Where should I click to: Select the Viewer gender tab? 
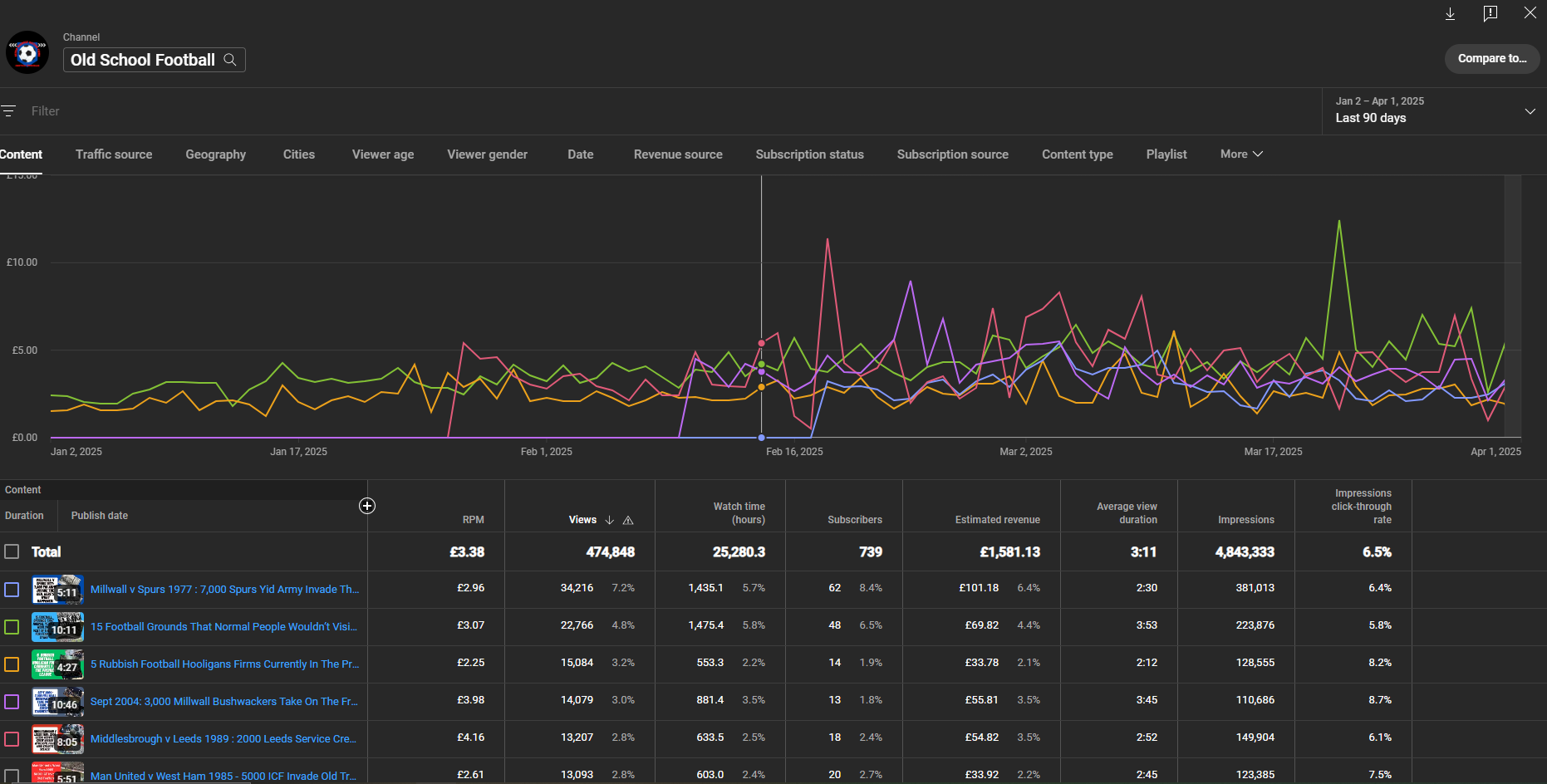coord(488,154)
